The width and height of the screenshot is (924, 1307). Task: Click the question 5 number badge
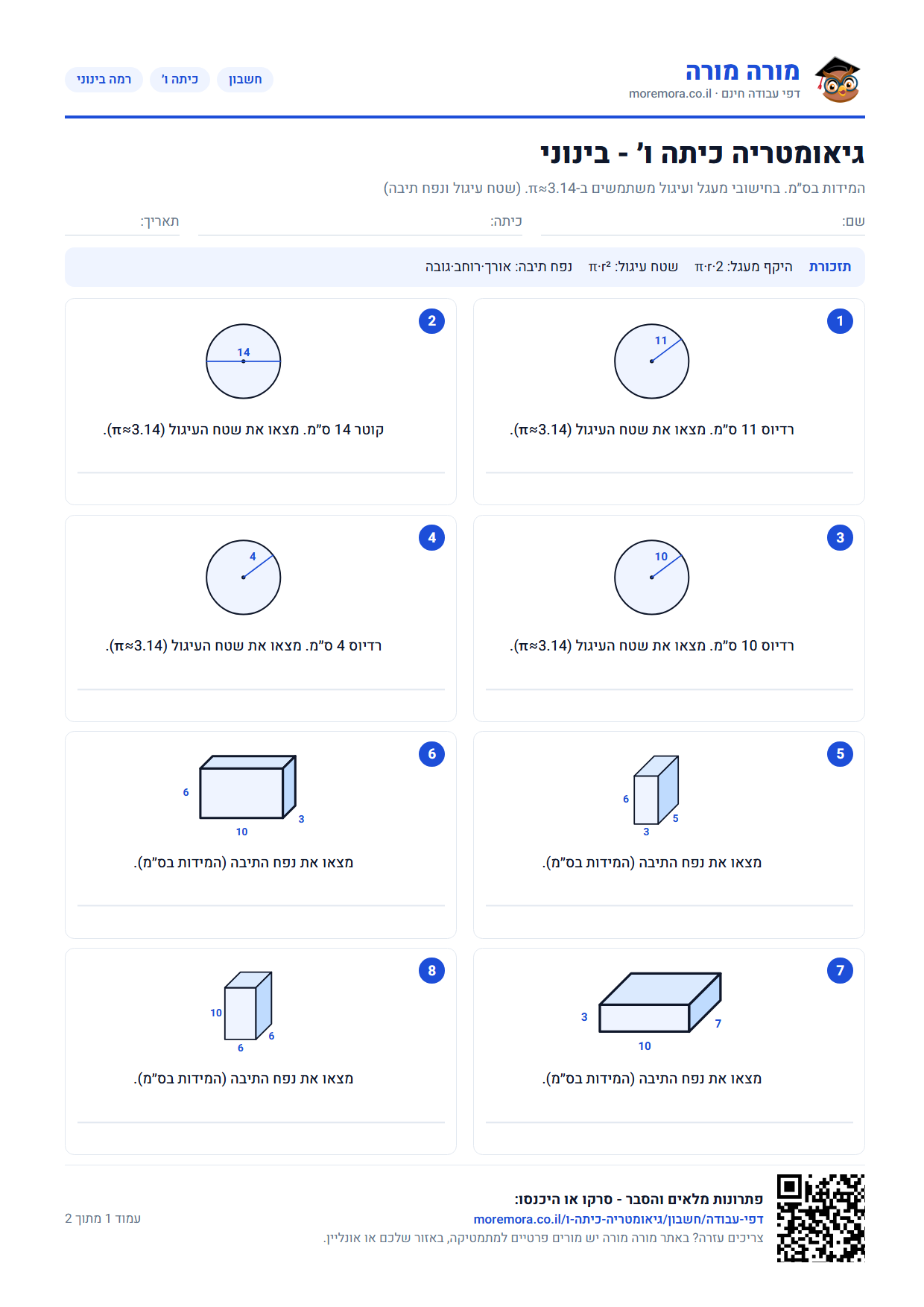[x=840, y=754]
